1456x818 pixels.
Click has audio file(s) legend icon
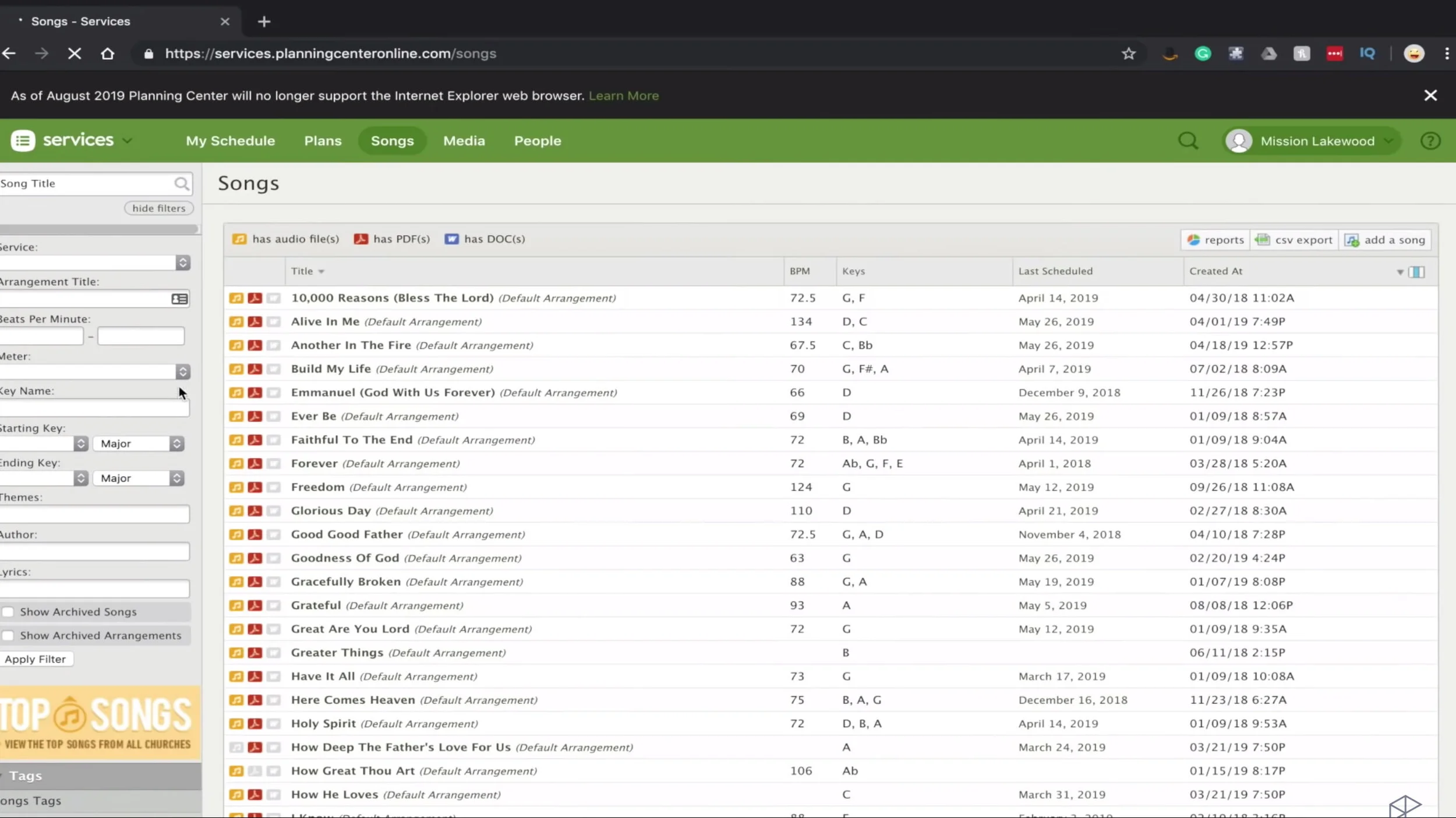[x=239, y=239]
